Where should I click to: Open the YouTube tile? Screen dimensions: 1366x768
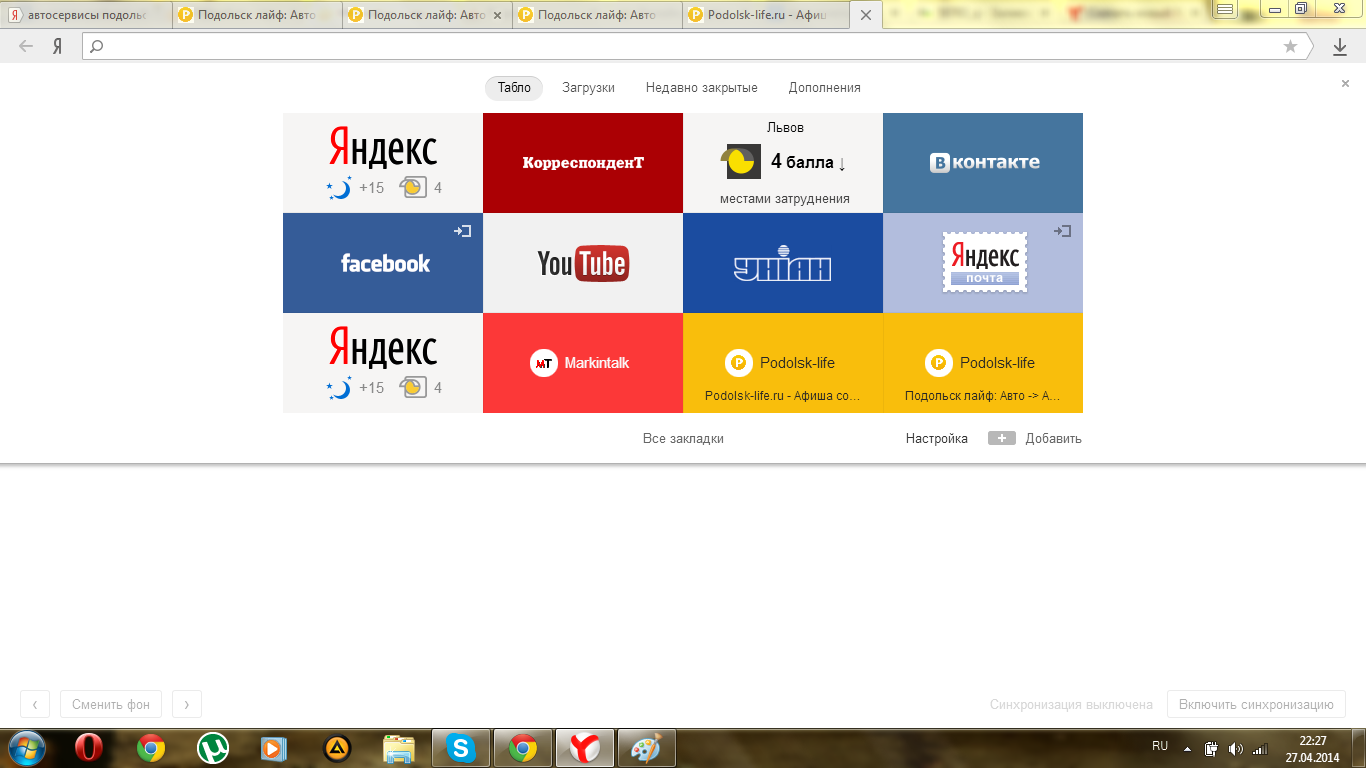click(x=583, y=263)
